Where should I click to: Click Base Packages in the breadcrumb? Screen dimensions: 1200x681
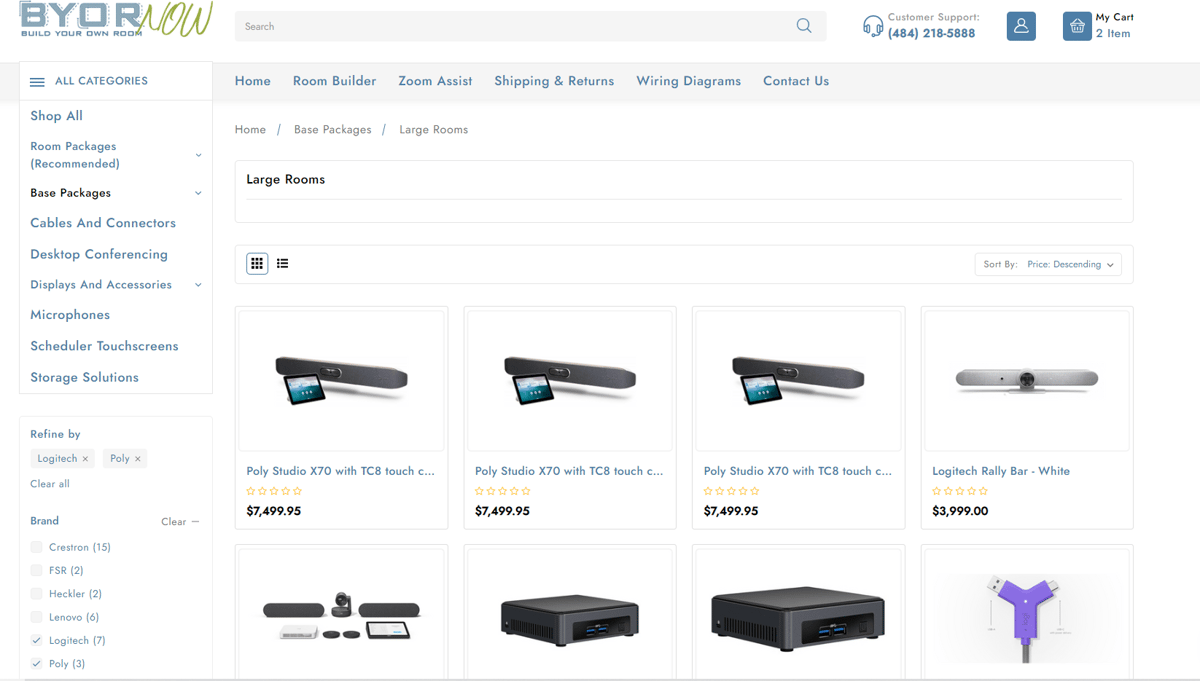[333, 130]
